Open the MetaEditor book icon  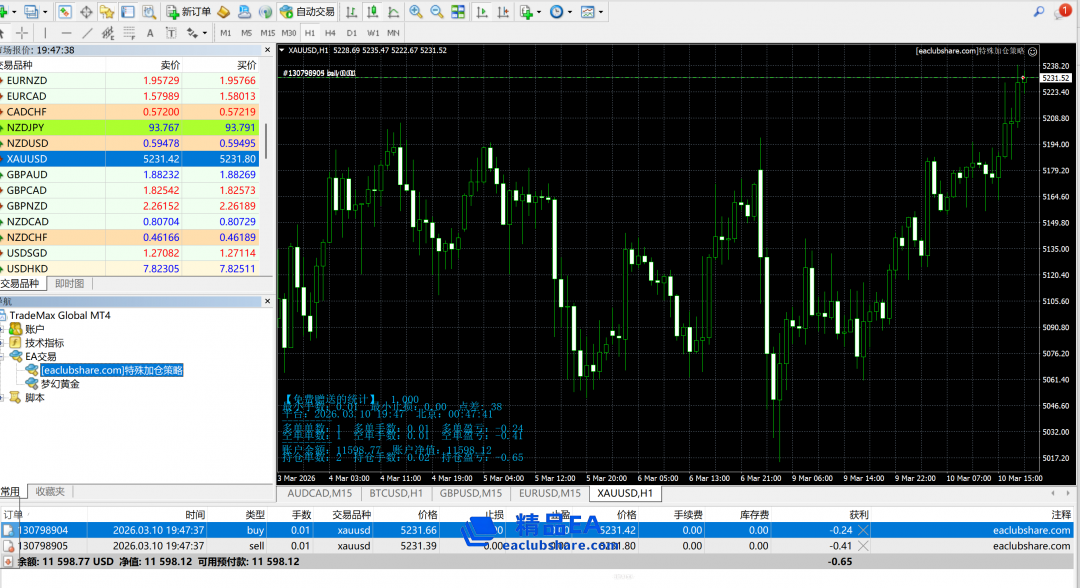pos(224,12)
